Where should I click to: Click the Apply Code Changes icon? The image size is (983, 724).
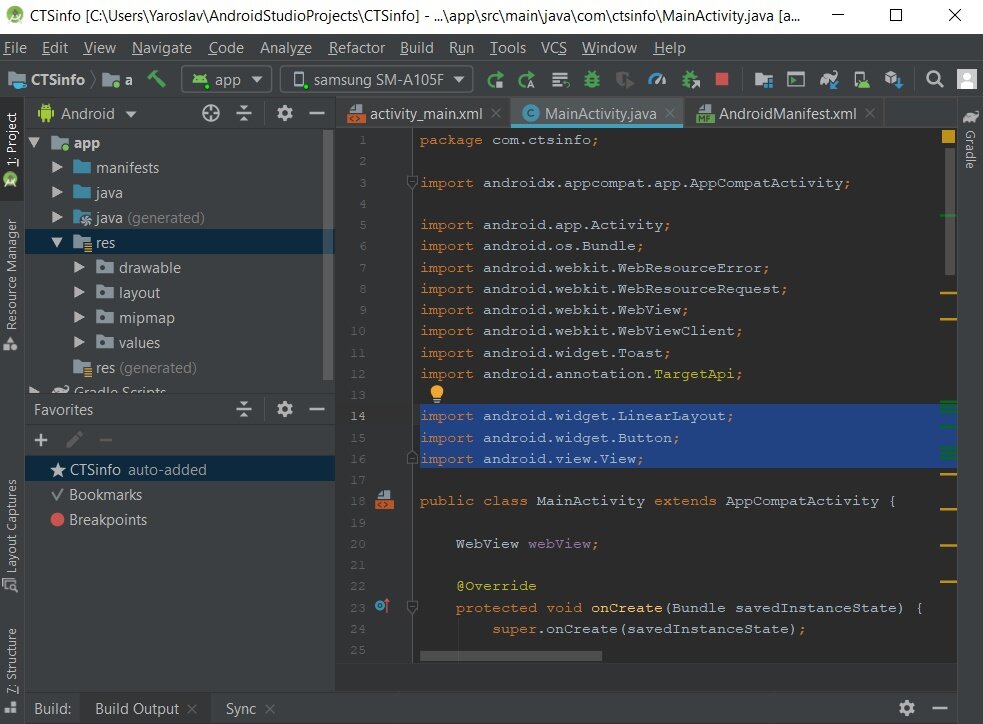(560, 80)
